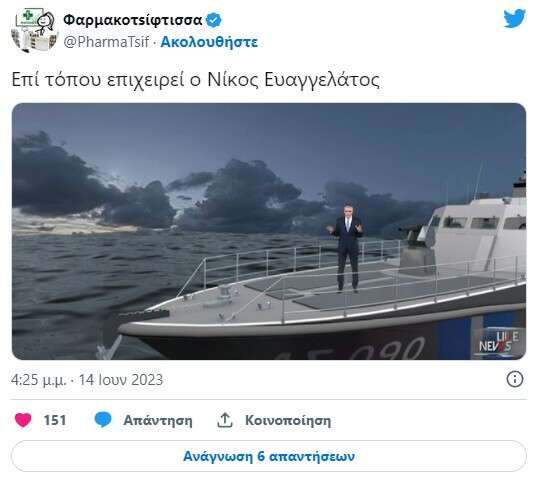Click the Ανάγνωση 6 απαντήσεων button
Viewport: 535px width, 478px height.
coord(269,456)
